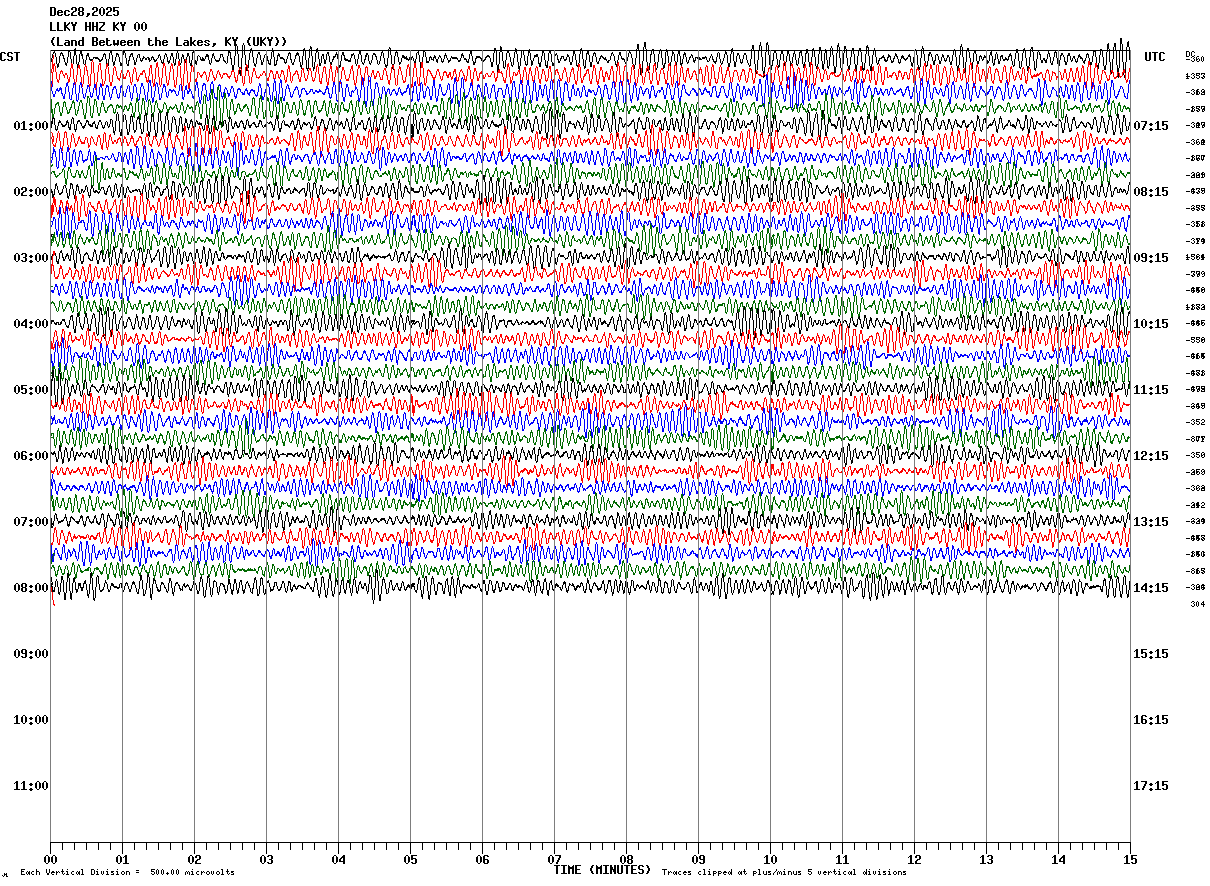Click the Land Between the Lakes station title
1210x886 pixels.
(169, 42)
